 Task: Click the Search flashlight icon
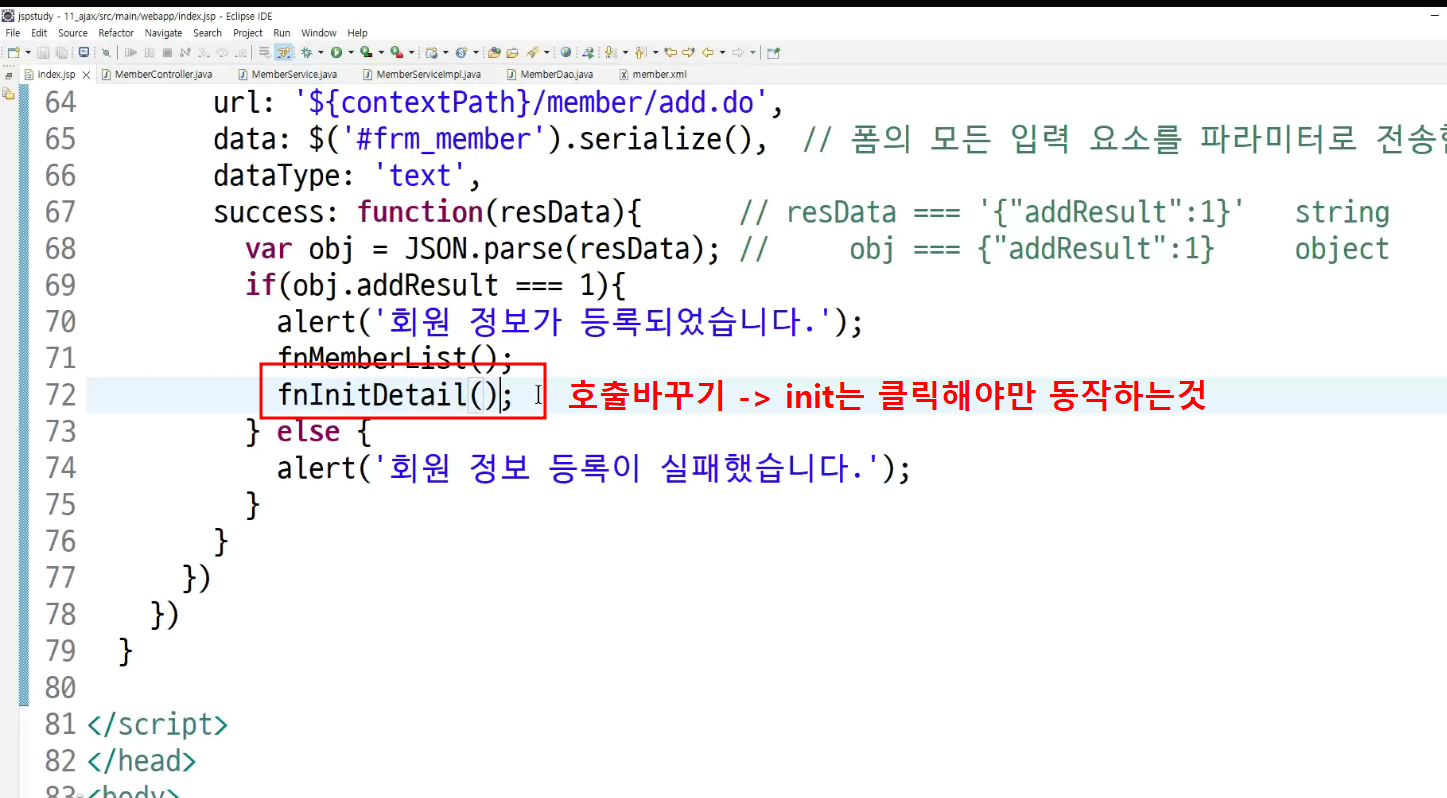click(533, 52)
